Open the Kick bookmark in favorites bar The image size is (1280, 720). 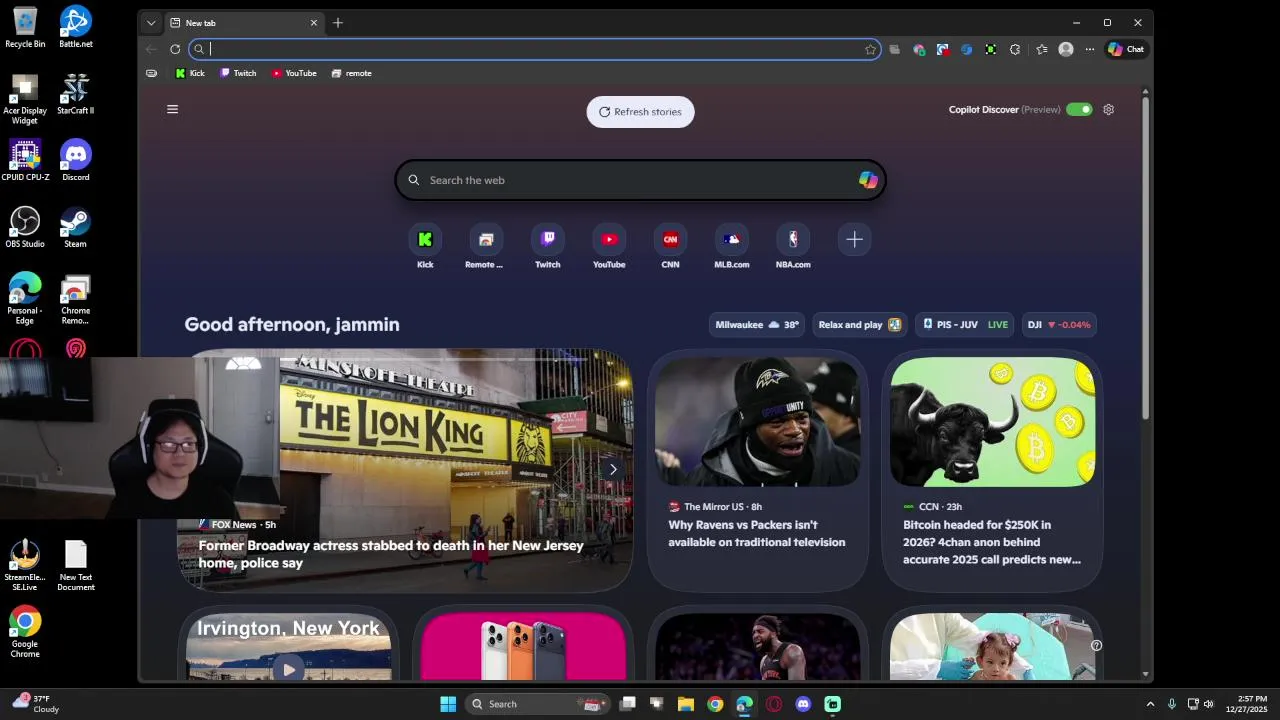click(190, 73)
